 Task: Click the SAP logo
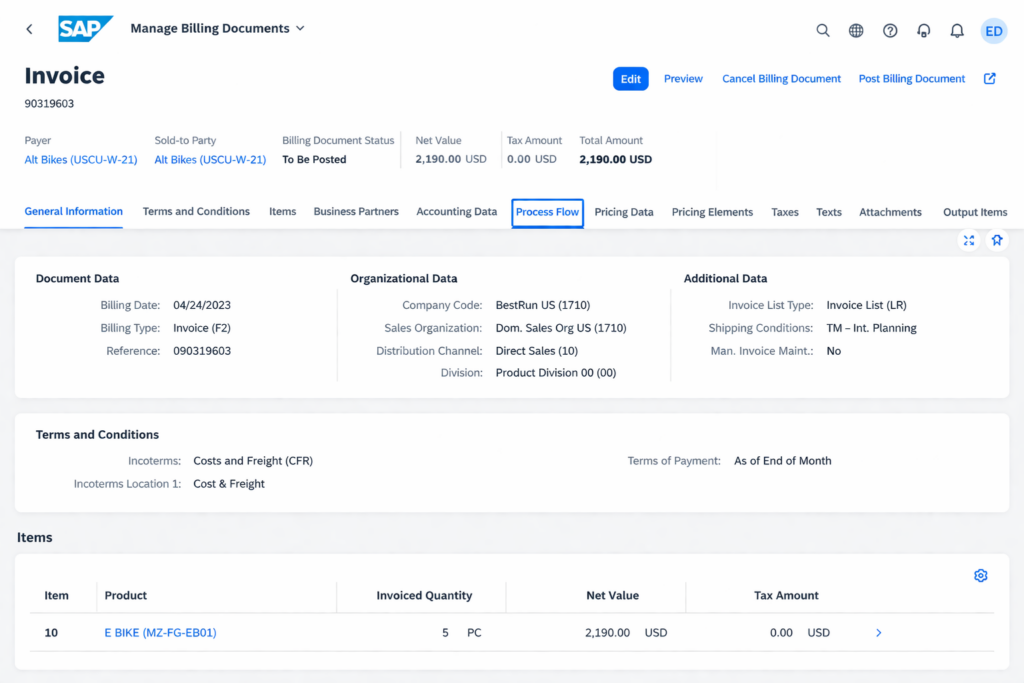tap(85, 29)
